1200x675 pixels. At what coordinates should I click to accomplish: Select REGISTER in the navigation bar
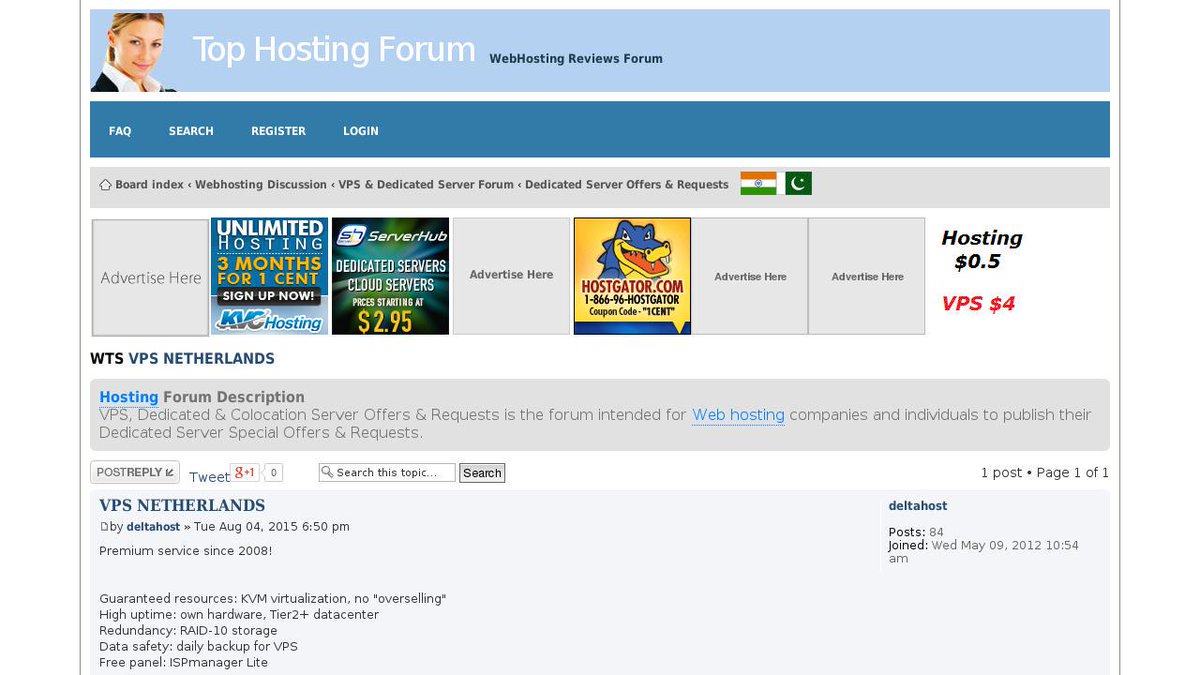[278, 130]
